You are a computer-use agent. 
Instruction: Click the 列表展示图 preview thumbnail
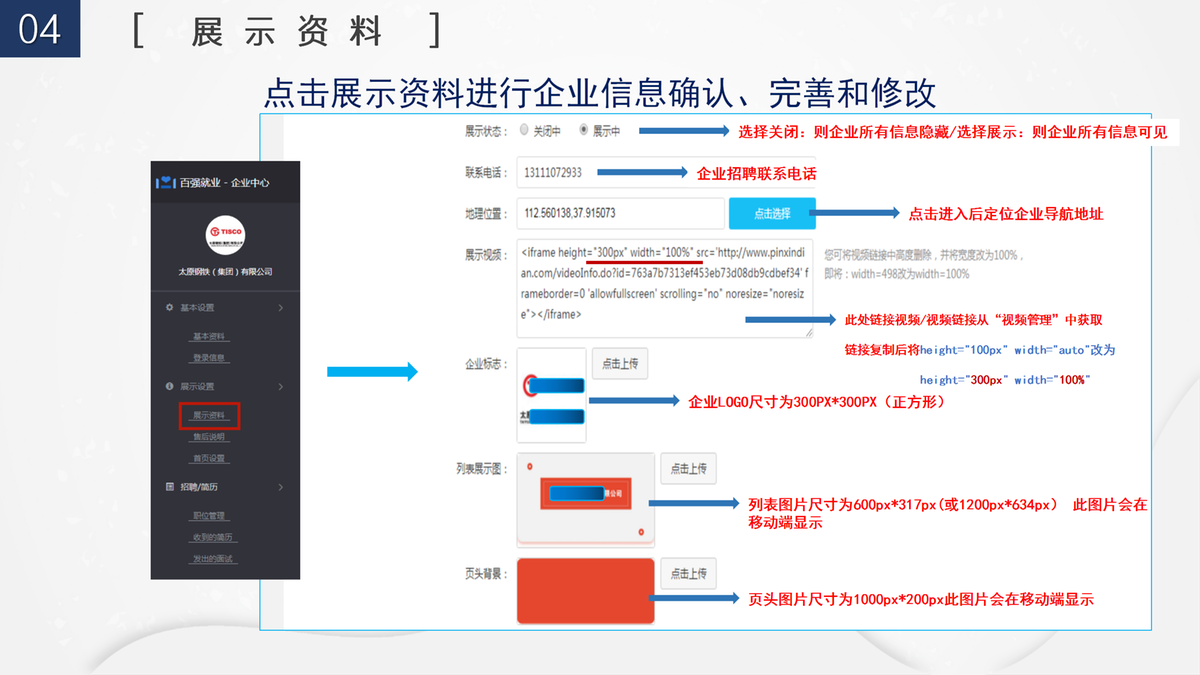[x=586, y=499]
